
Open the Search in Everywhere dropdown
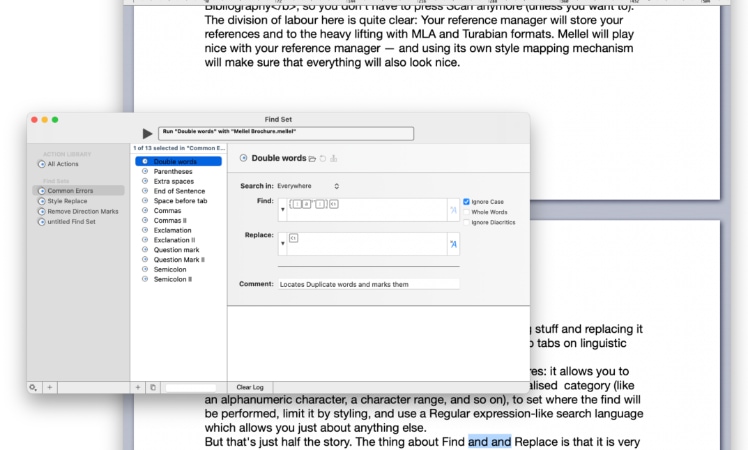pos(309,186)
